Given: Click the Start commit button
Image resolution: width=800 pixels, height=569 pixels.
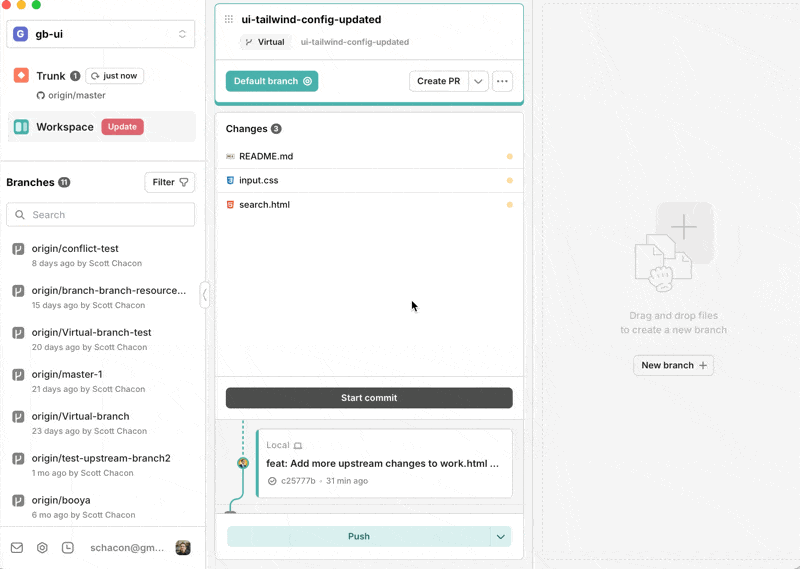Looking at the screenshot, I should coord(369,398).
